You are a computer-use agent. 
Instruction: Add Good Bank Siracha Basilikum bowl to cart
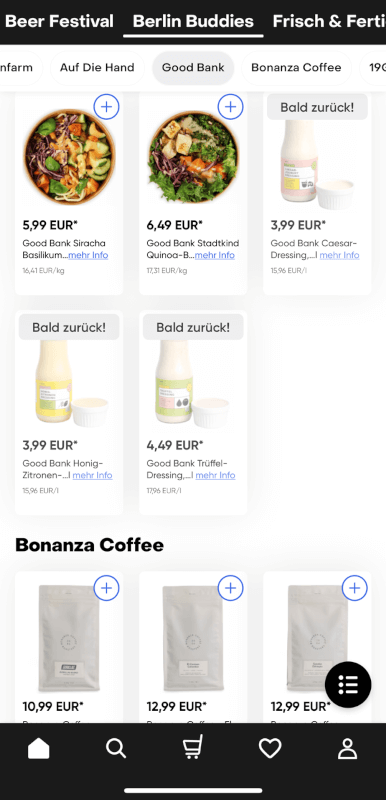point(107,107)
